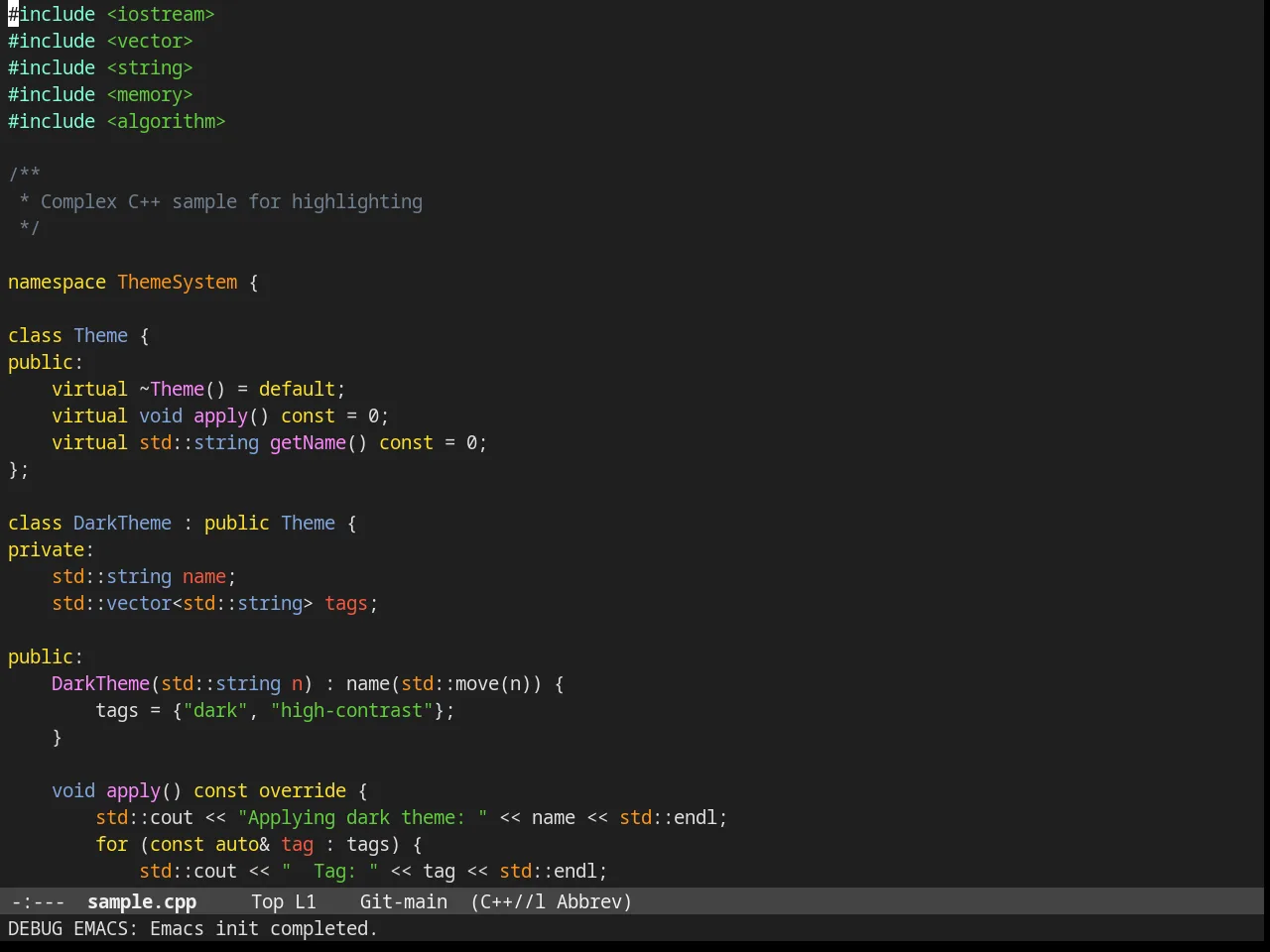1270x952 pixels.
Task: Click 'auto&' in the for loop
Action: (x=242, y=844)
